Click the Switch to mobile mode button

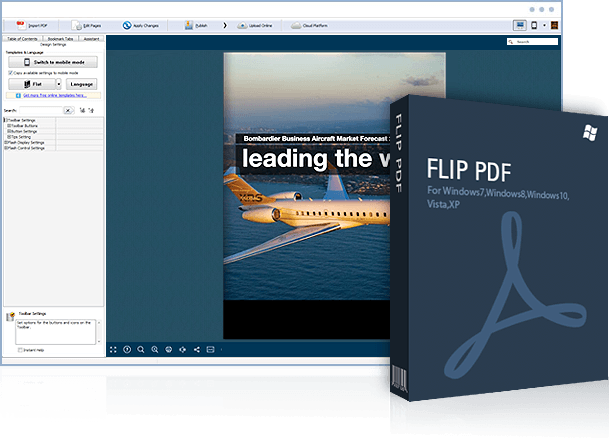coord(53,62)
